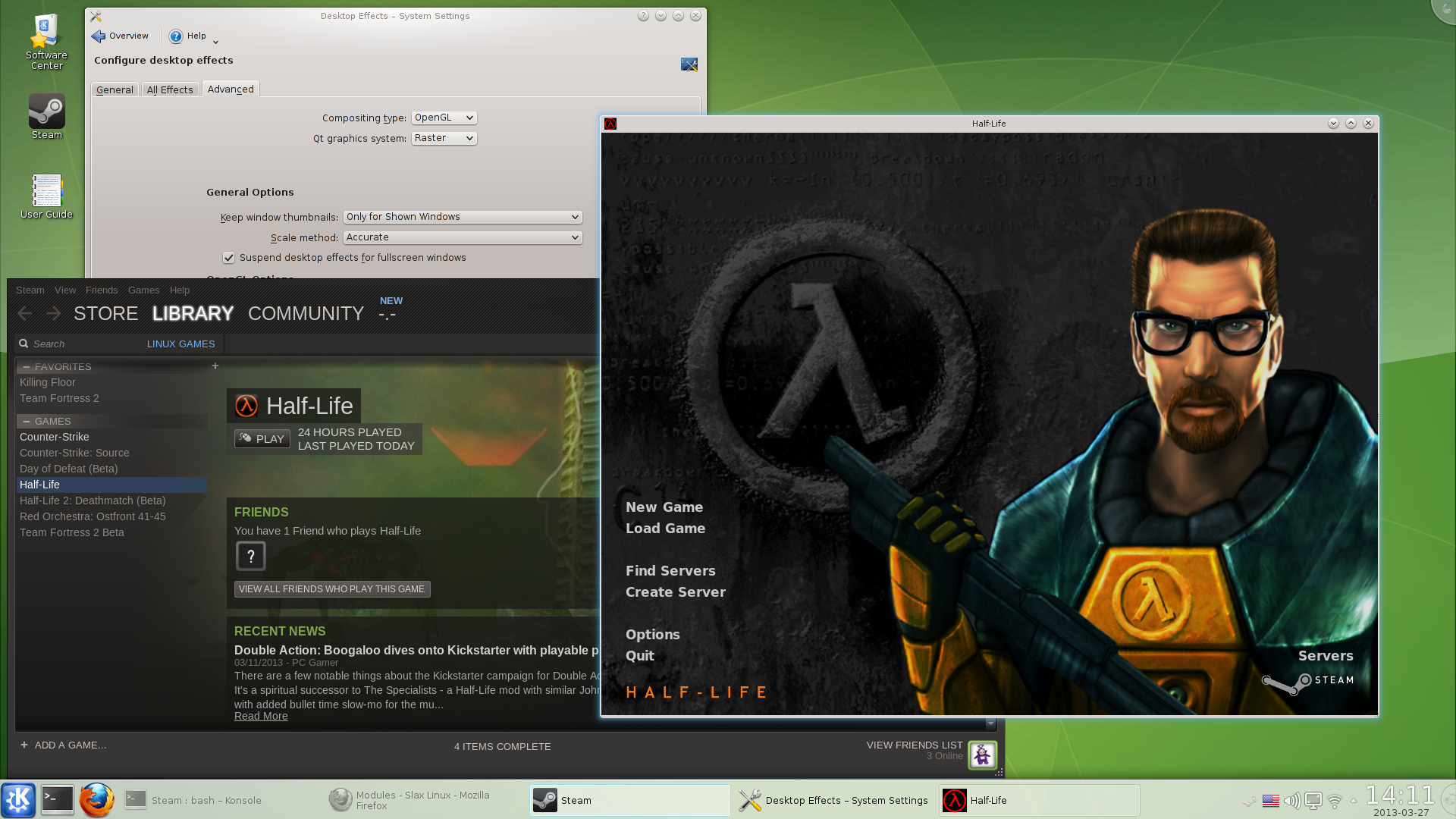Click the Help icon in System Settings
The width and height of the screenshot is (1456, 819).
tap(176, 36)
